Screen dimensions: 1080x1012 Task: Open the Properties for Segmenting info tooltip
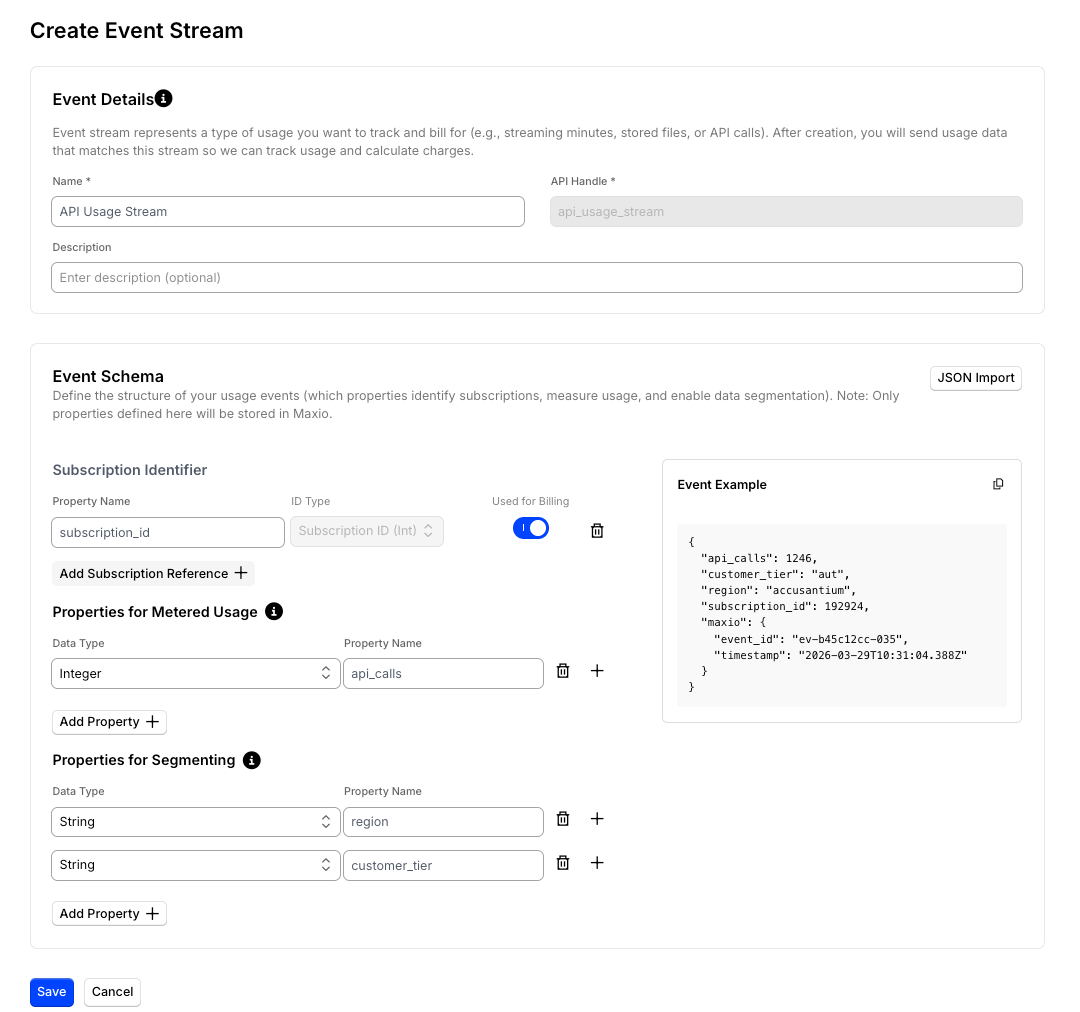click(x=252, y=760)
